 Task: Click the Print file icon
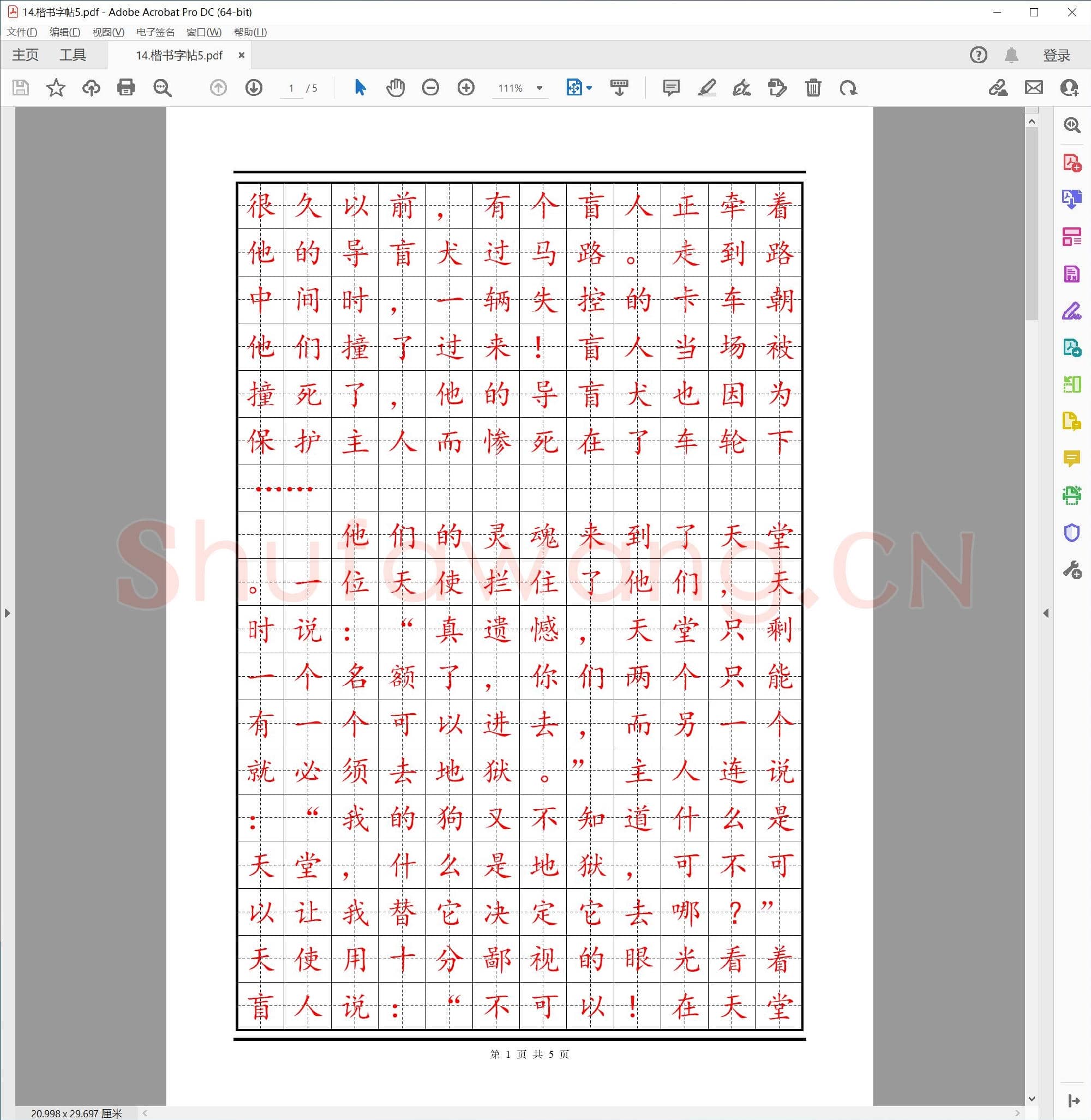pos(125,88)
